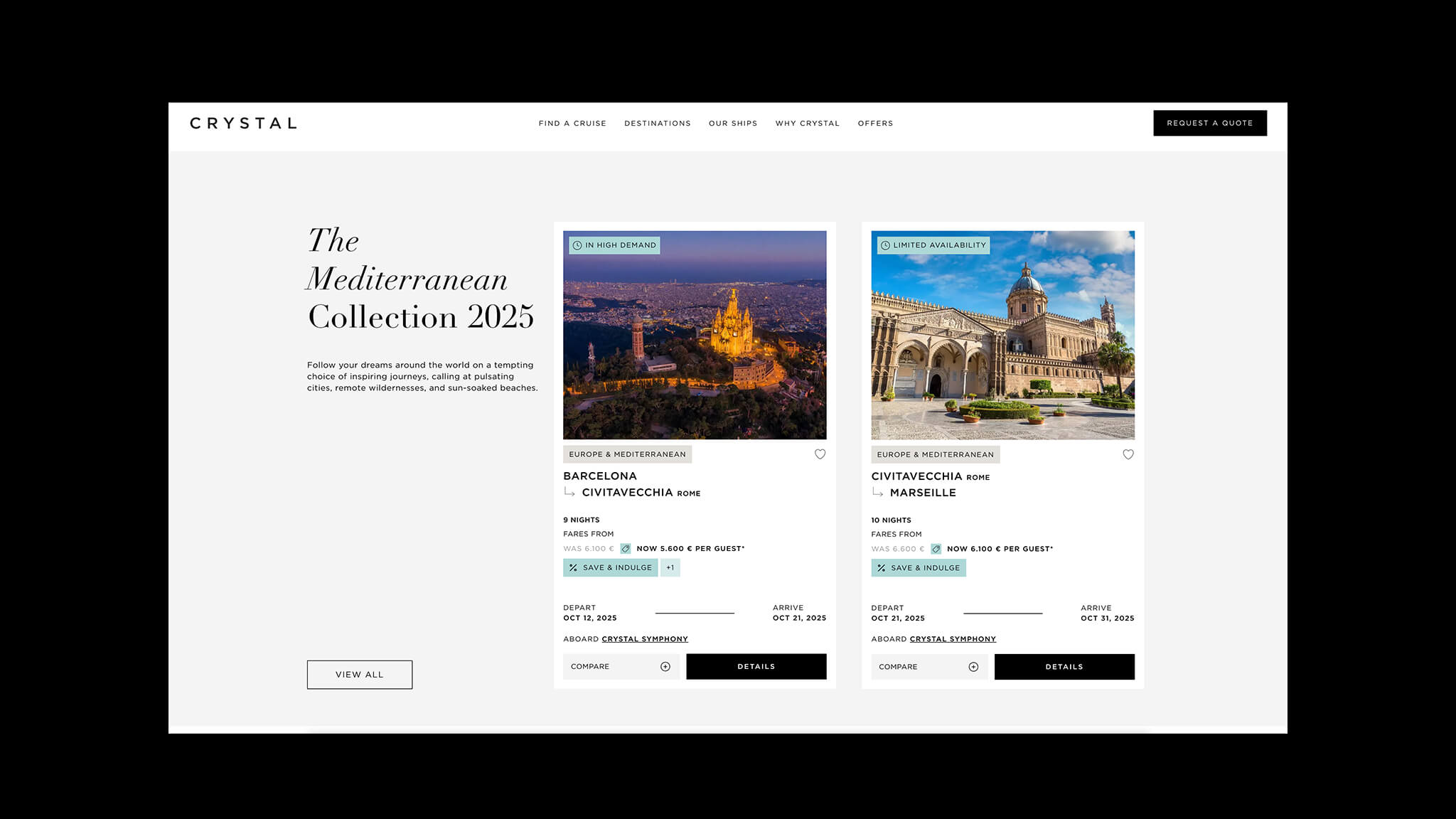Click the clock icon on Limited Availability badge
This screenshot has height=819, width=1456.
[885, 245]
